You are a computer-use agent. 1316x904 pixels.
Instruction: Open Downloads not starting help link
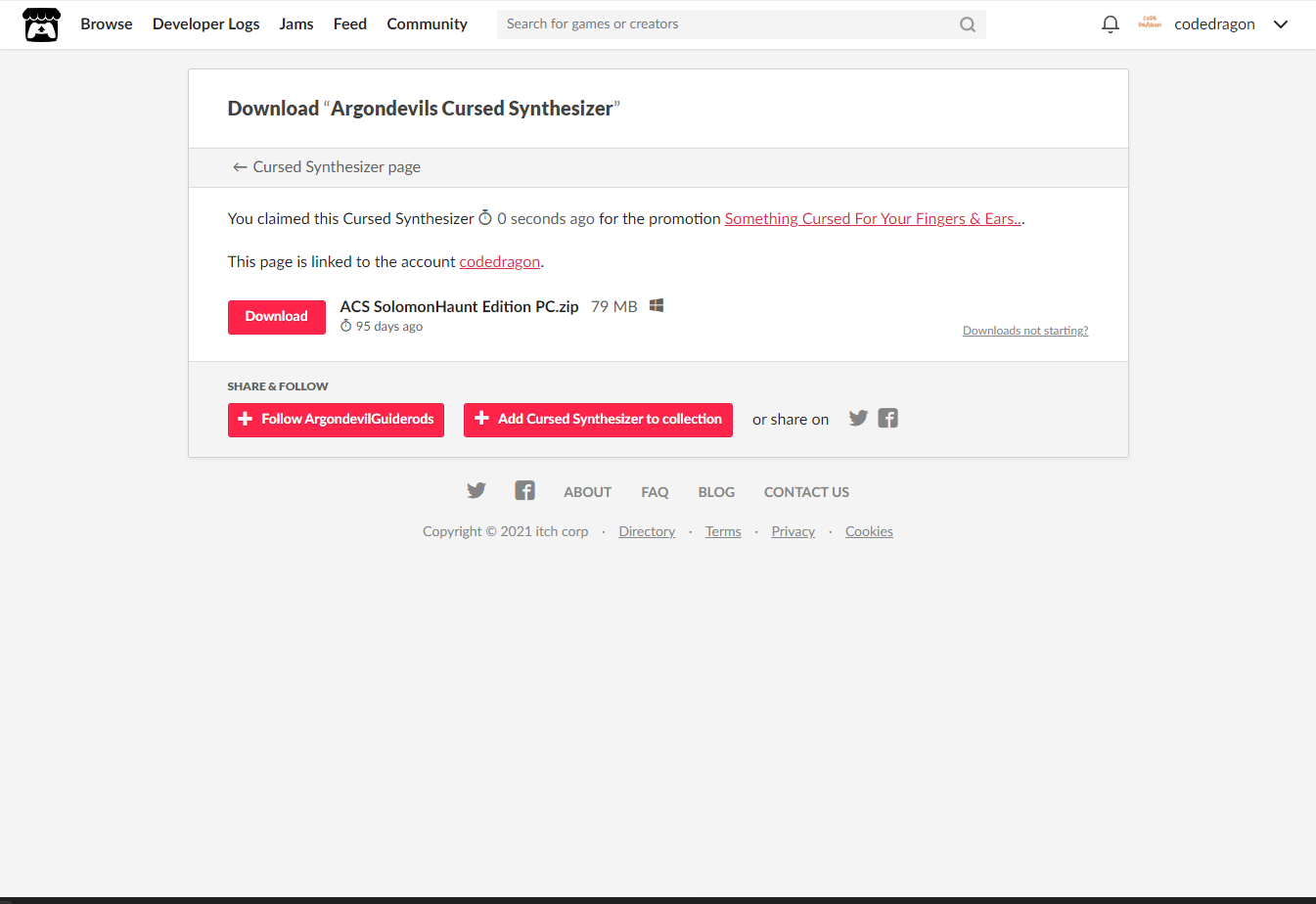(x=1025, y=331)
